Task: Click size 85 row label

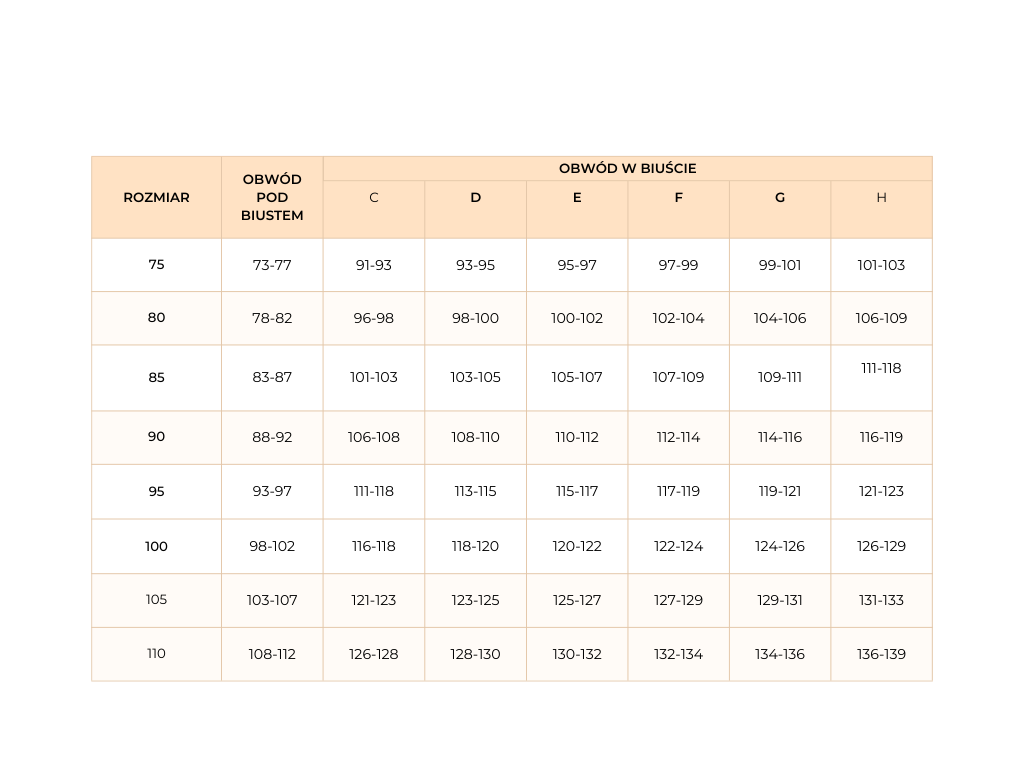Action: pyautogui.click(x=156, y=377)
